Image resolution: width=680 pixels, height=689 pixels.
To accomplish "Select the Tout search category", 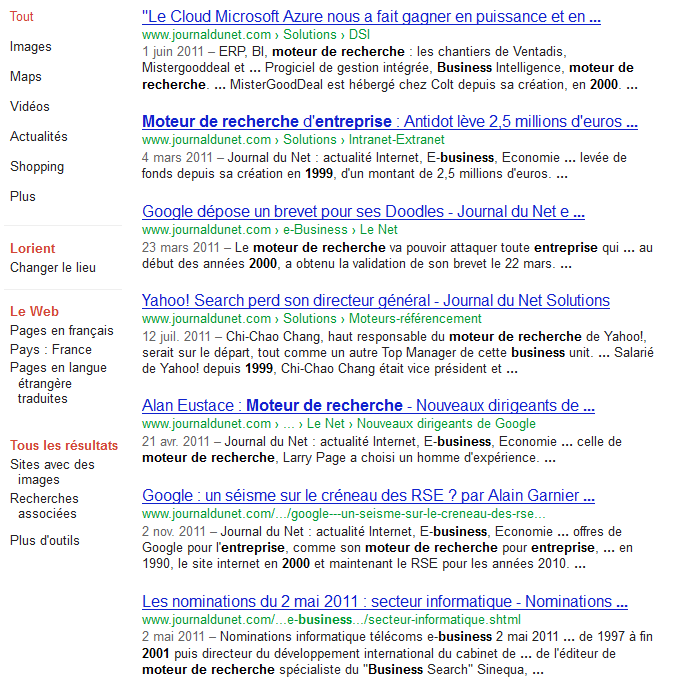I will 22,17.
